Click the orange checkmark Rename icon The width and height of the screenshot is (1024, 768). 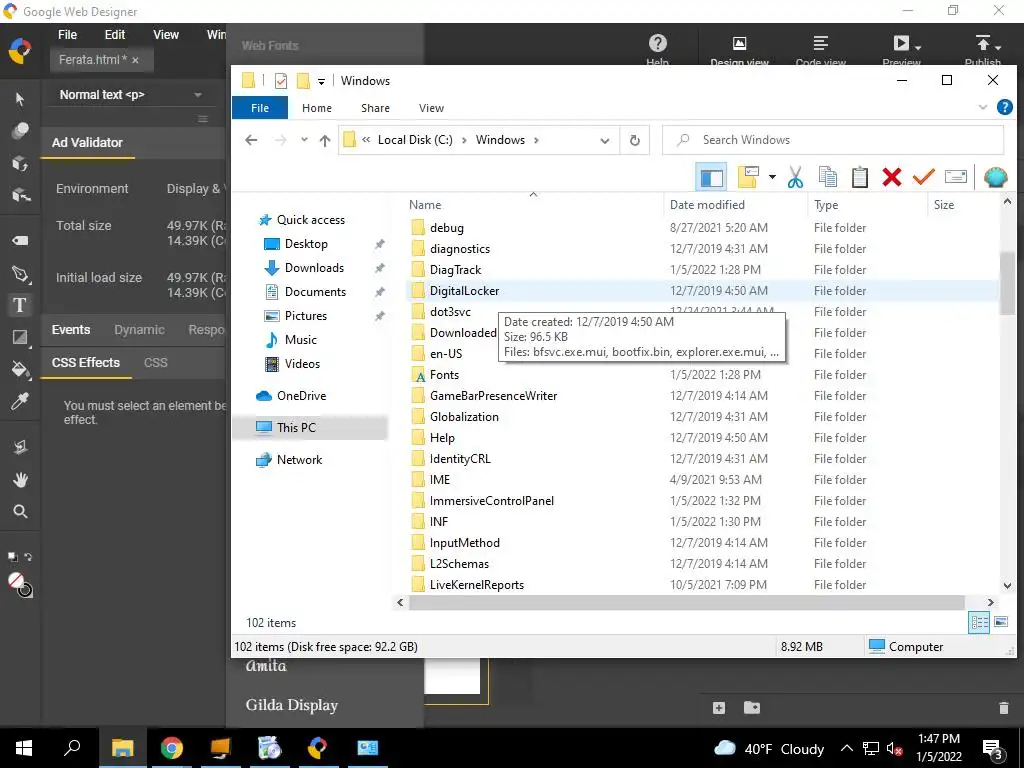923,177
